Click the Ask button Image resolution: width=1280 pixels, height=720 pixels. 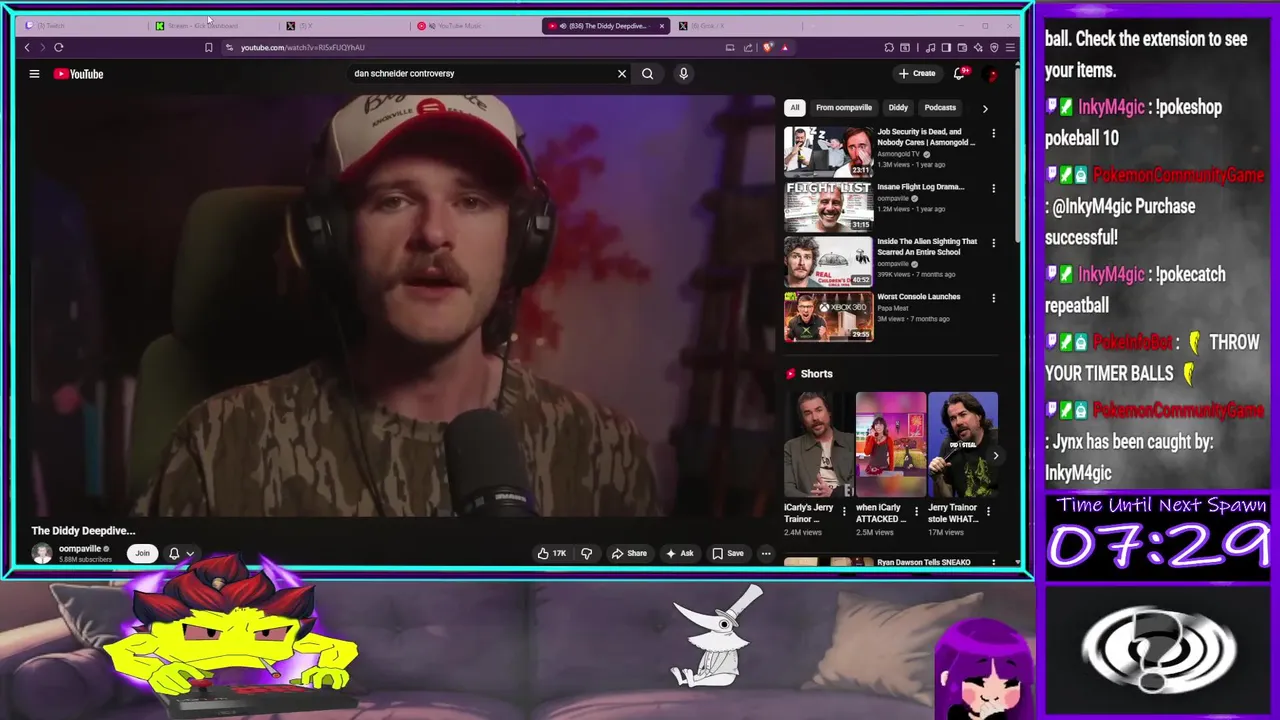click(679, 553)
